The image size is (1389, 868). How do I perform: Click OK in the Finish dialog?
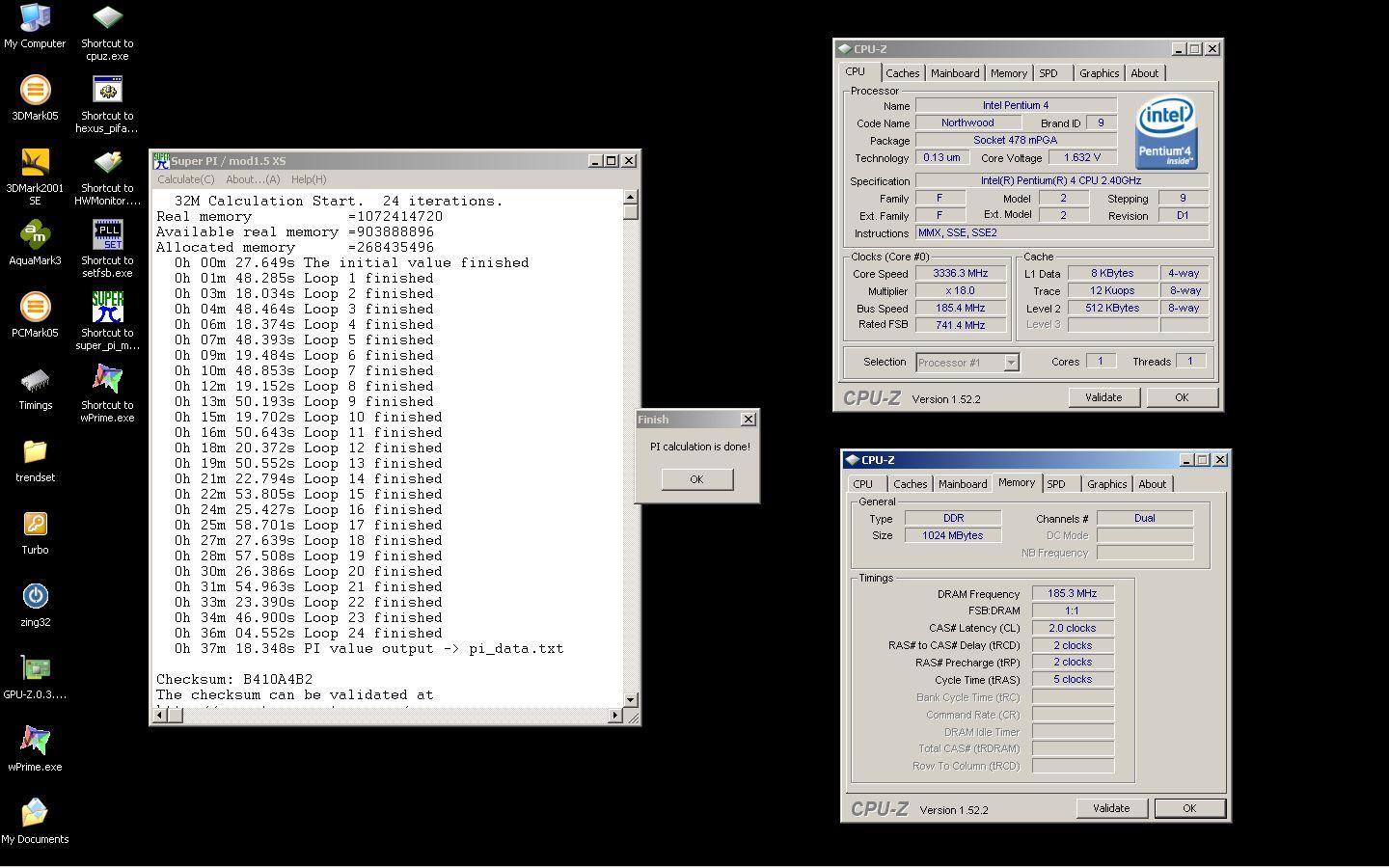[697, 479]
